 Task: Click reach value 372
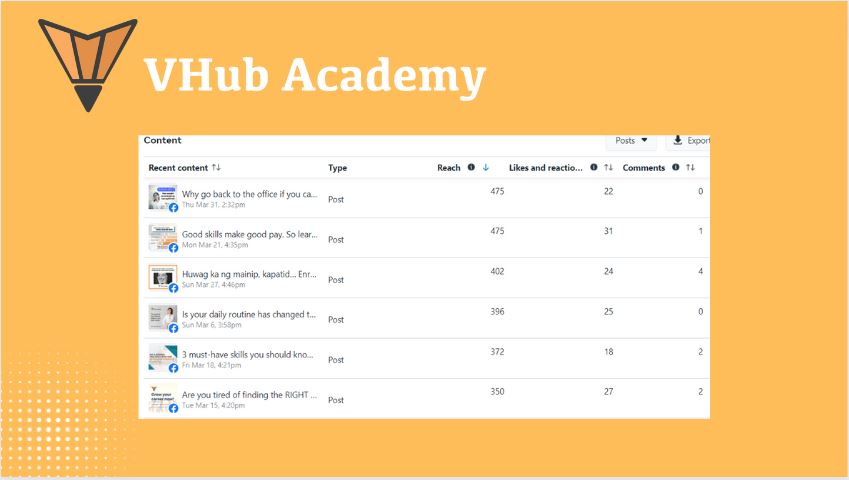497,352
